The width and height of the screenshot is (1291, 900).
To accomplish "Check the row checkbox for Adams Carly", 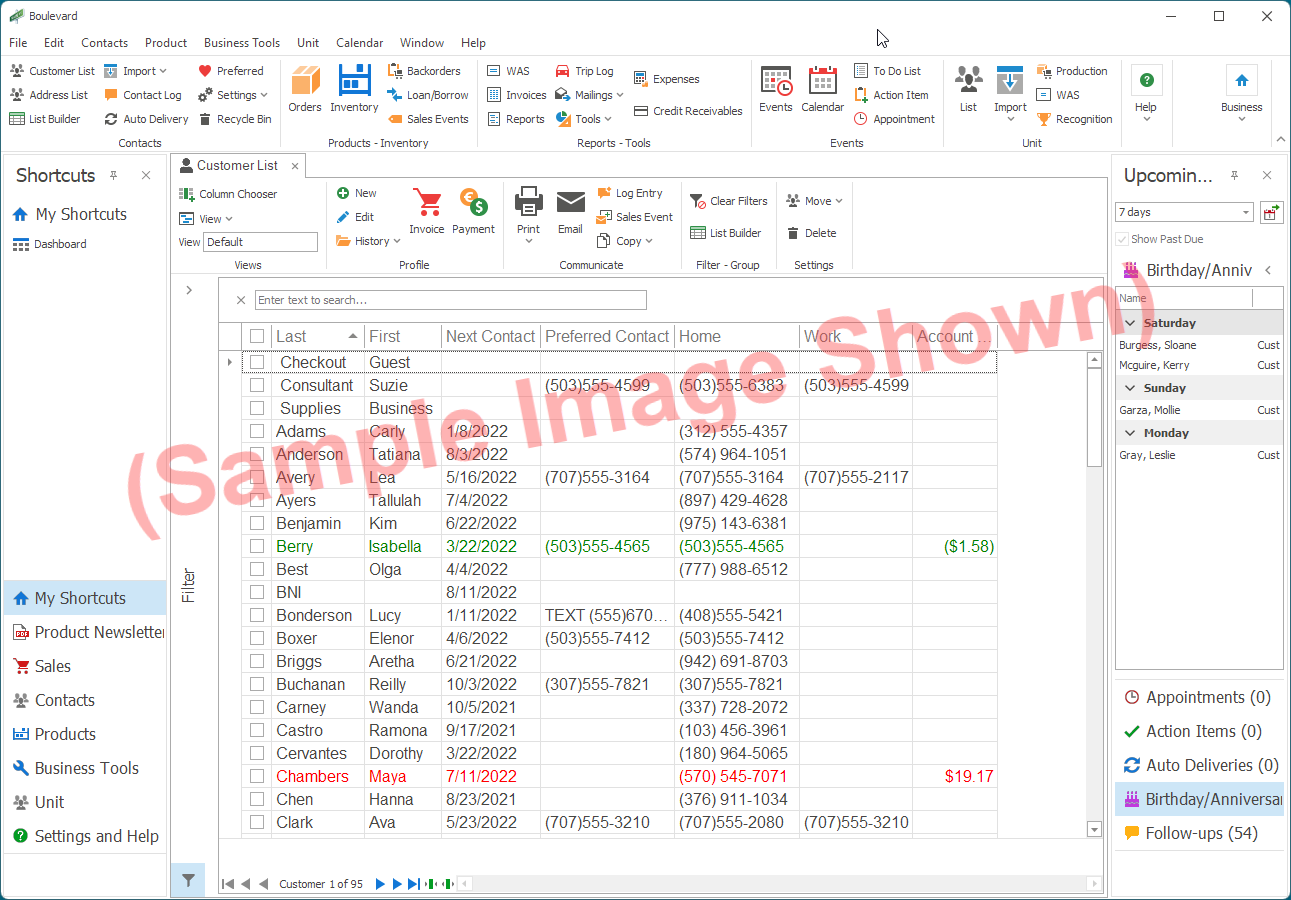I will click(x=255, y=430).
